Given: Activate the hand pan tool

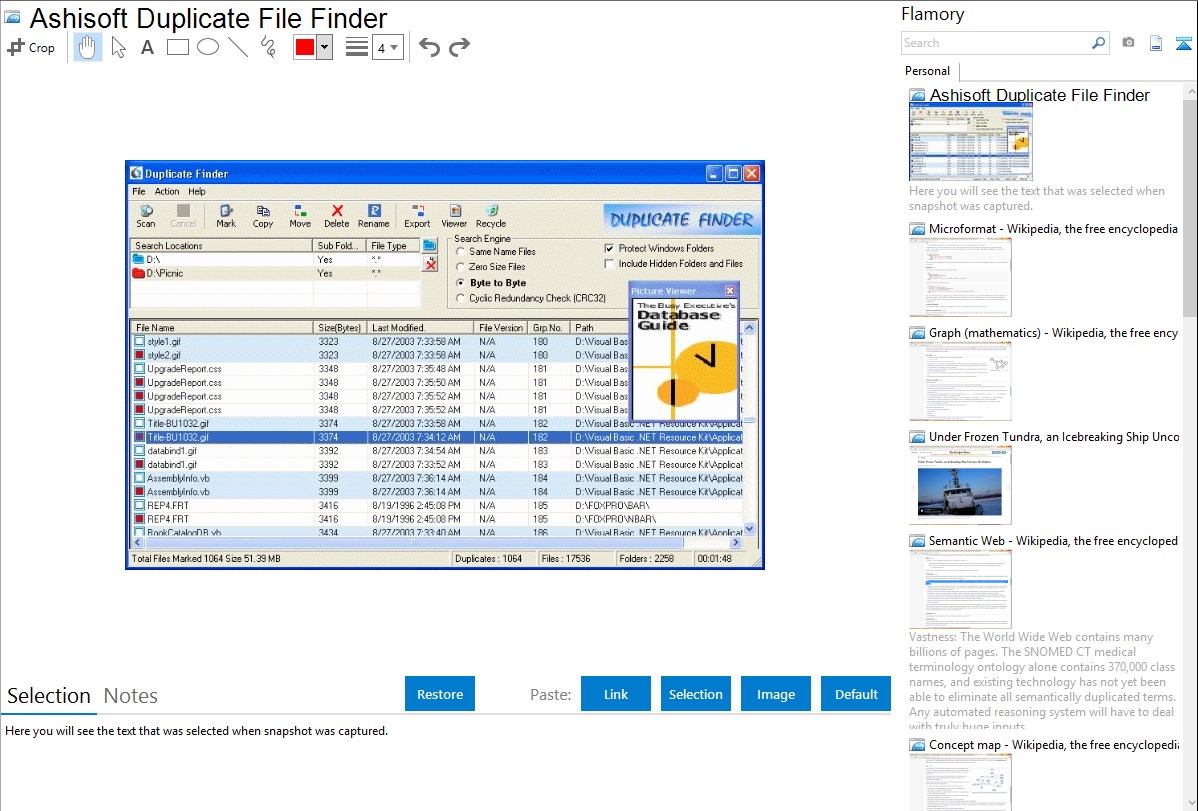Looking at the screenshot, I should (88, 47).
